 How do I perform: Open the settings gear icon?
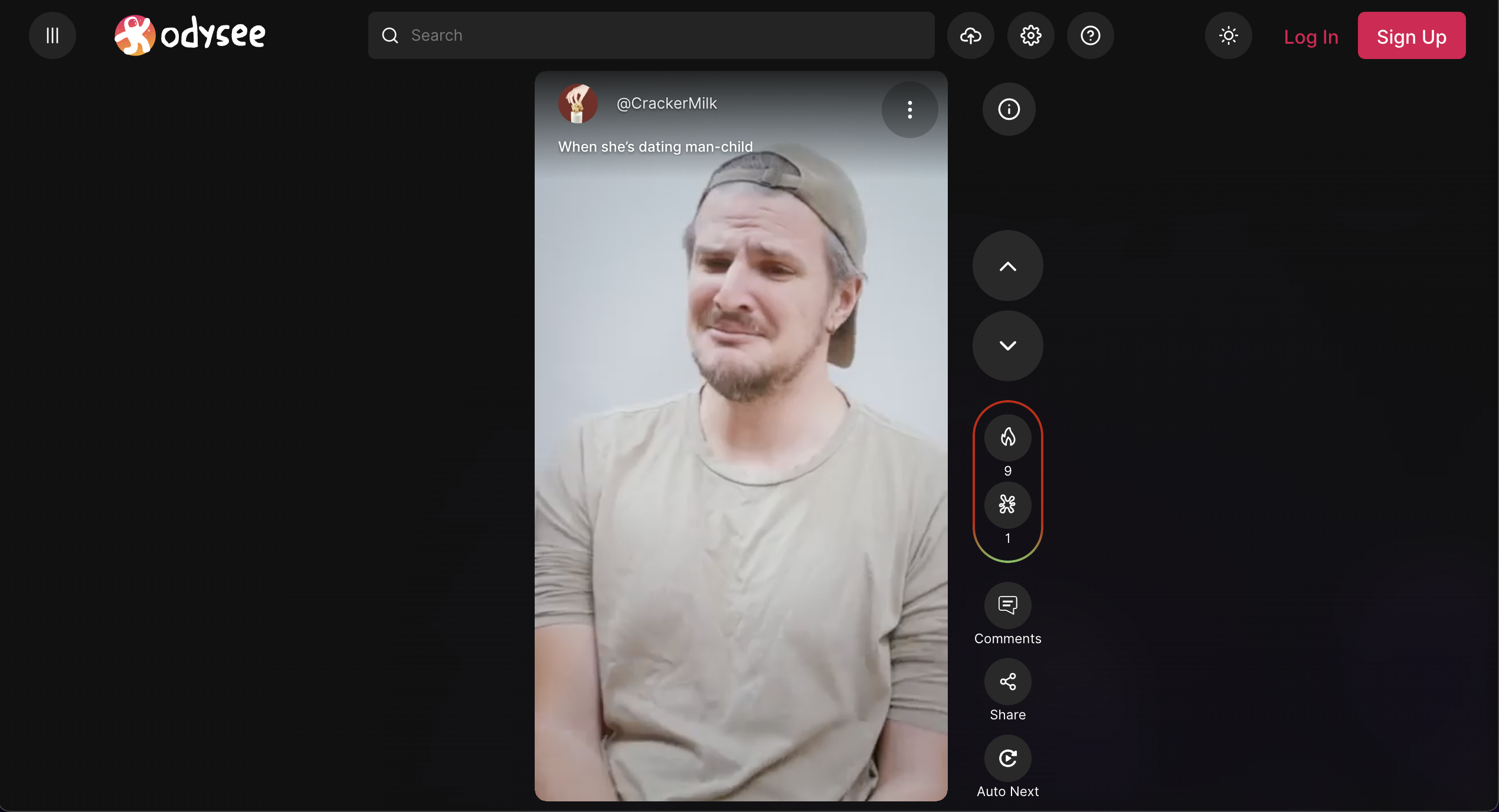point(1030,35)
